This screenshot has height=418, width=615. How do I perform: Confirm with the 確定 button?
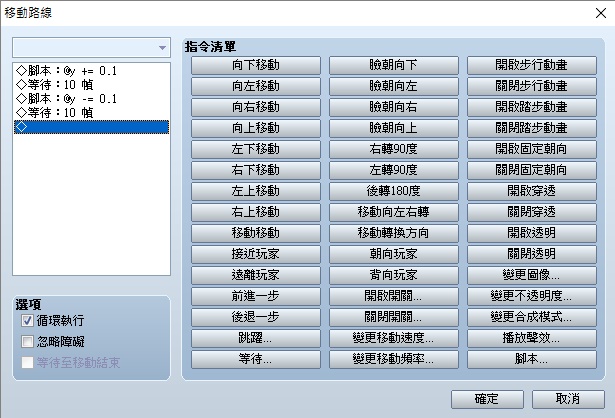click(487, 399)
